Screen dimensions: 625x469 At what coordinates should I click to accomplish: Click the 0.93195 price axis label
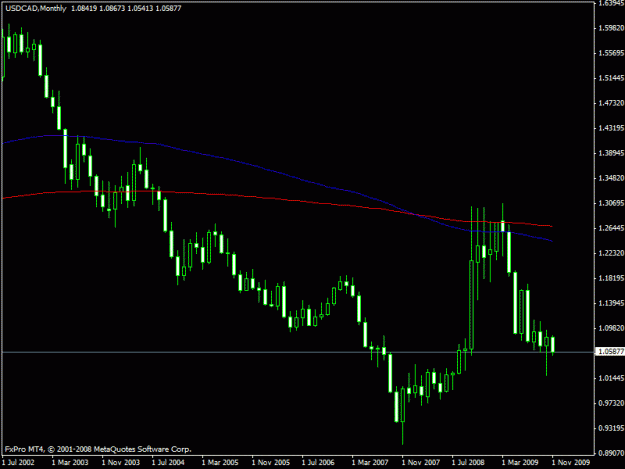point(611,428)
